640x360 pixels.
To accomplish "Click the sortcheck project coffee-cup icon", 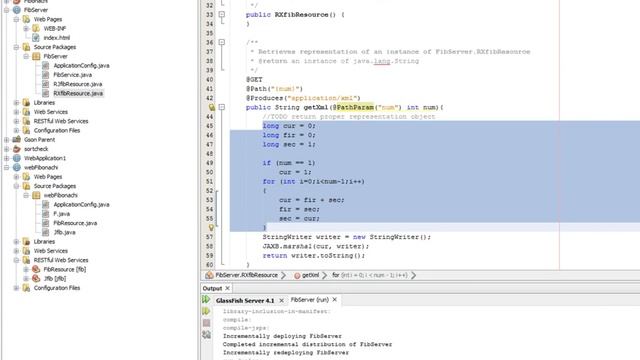I will point(17,149).
